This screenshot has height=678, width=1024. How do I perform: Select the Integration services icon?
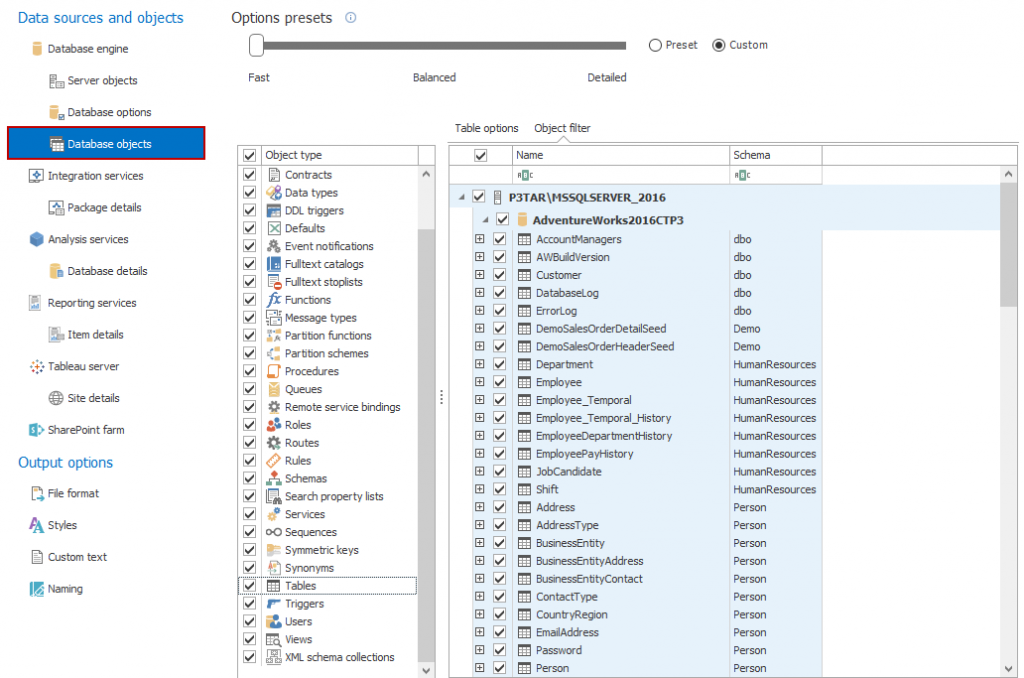(34, 175)
